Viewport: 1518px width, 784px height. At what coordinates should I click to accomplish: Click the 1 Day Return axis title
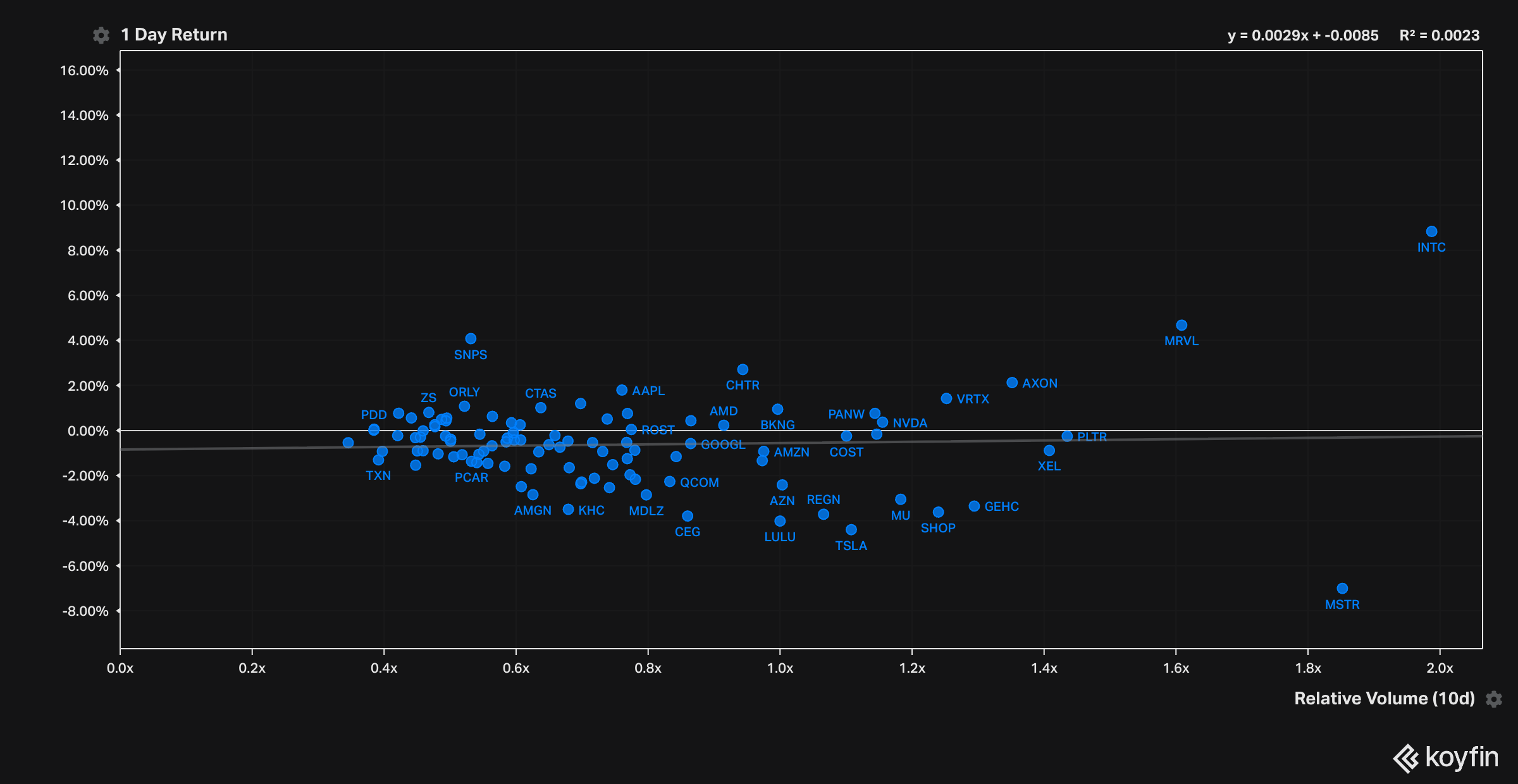click(174, 35)
